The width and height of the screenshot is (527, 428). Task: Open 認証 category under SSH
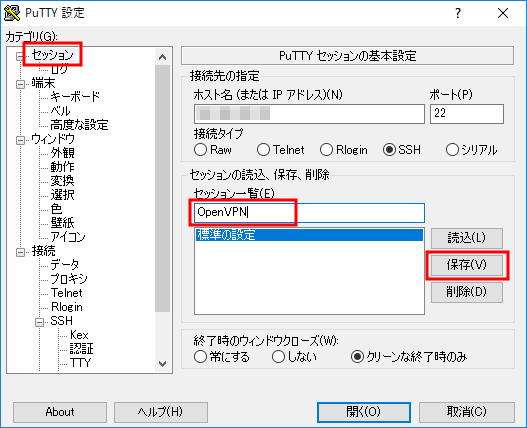[81, 349]
